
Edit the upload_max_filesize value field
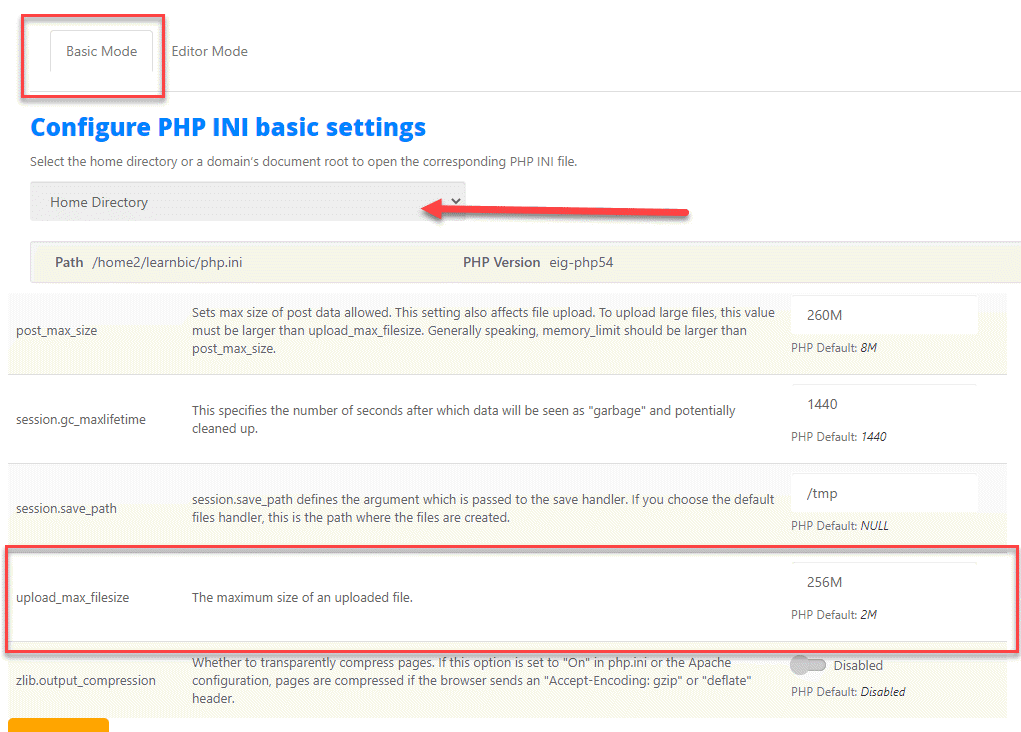coord(884,582)
